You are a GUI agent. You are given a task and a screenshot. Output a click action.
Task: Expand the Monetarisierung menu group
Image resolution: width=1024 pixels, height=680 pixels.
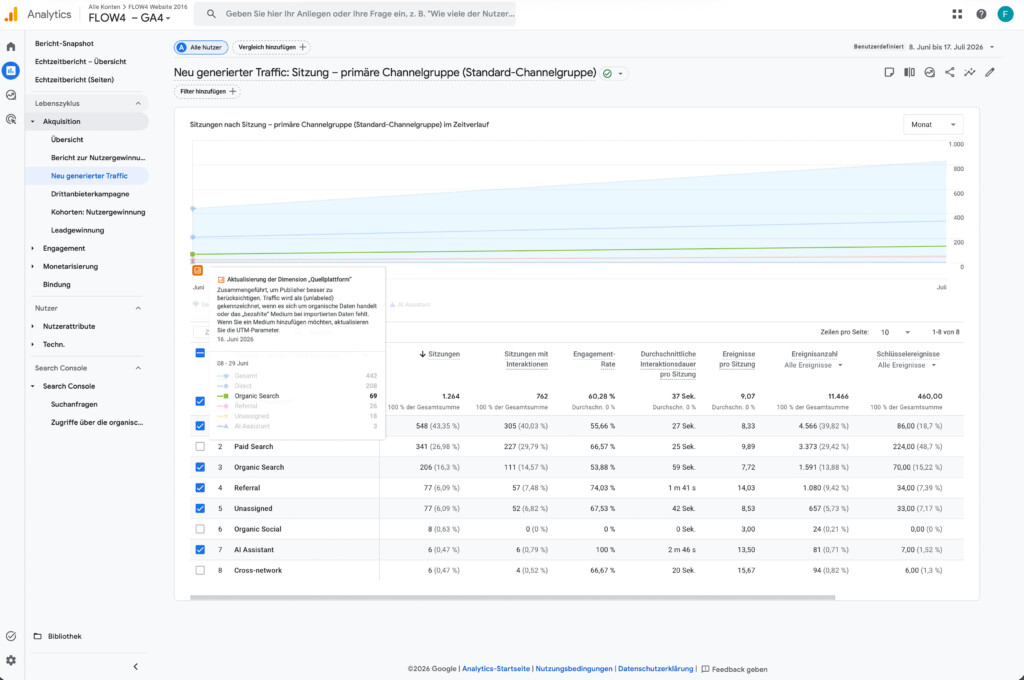[33, 267]
